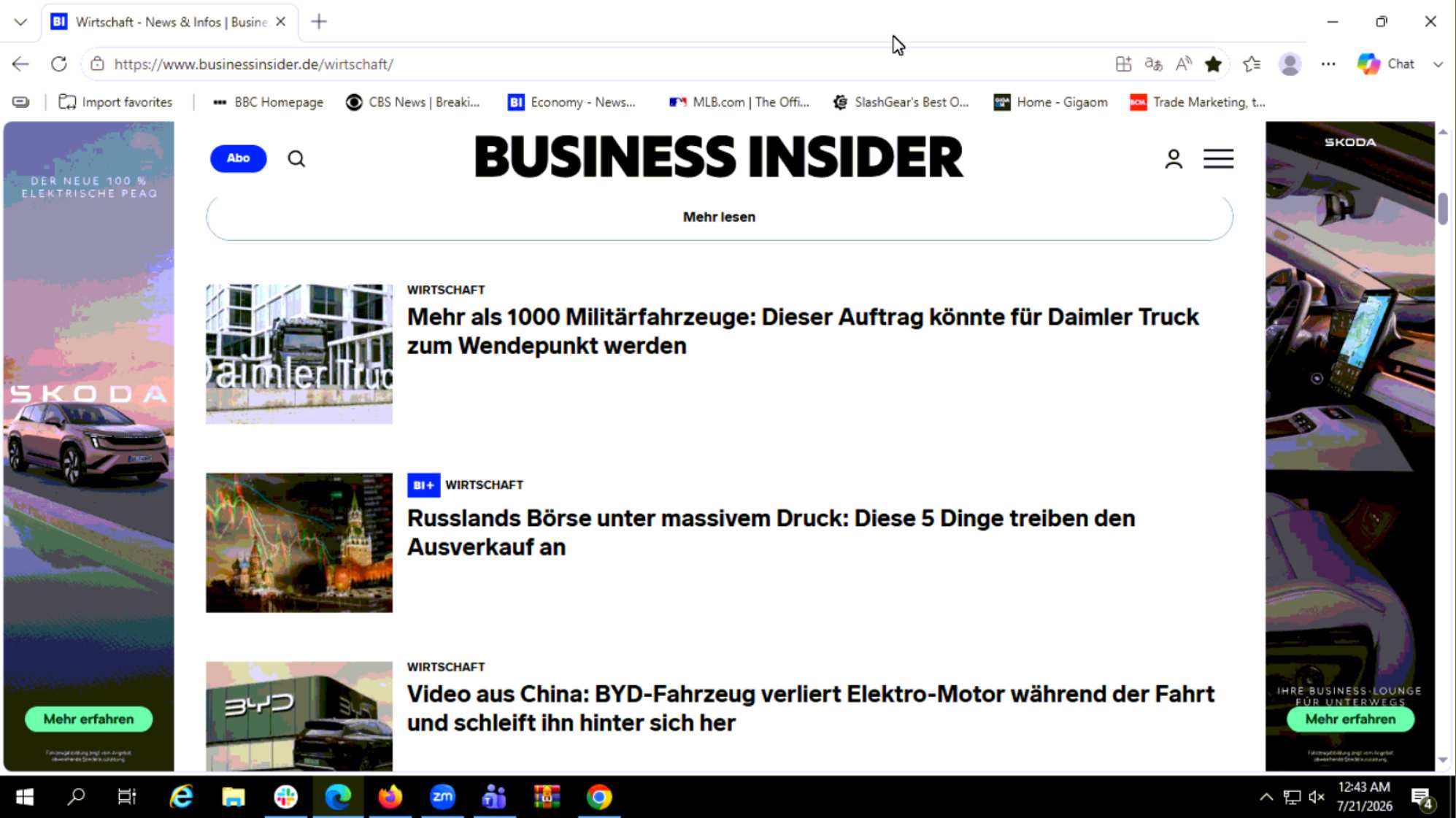Click the favorites bar icon at far left
Image resolution: width=1456 pixels, height=818 pixels.
click(x=21, y=102)
